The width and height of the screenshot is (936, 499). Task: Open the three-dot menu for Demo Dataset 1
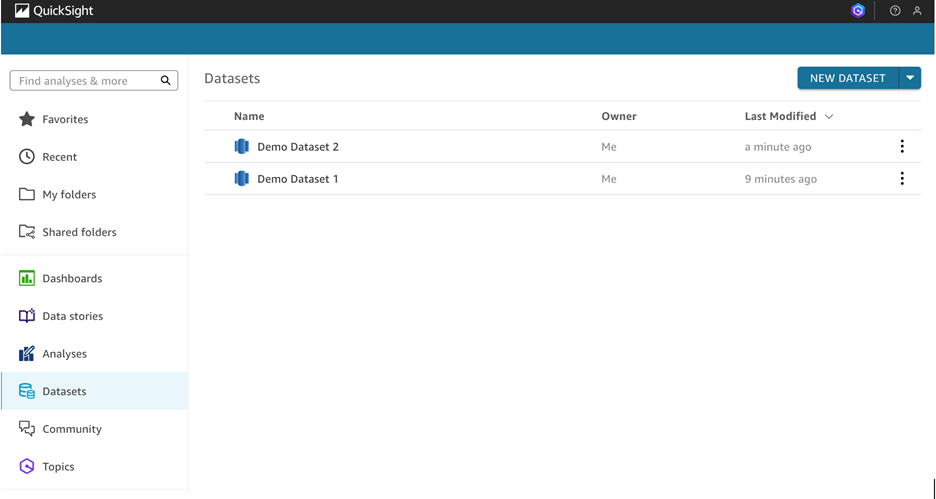click(902, 178)
